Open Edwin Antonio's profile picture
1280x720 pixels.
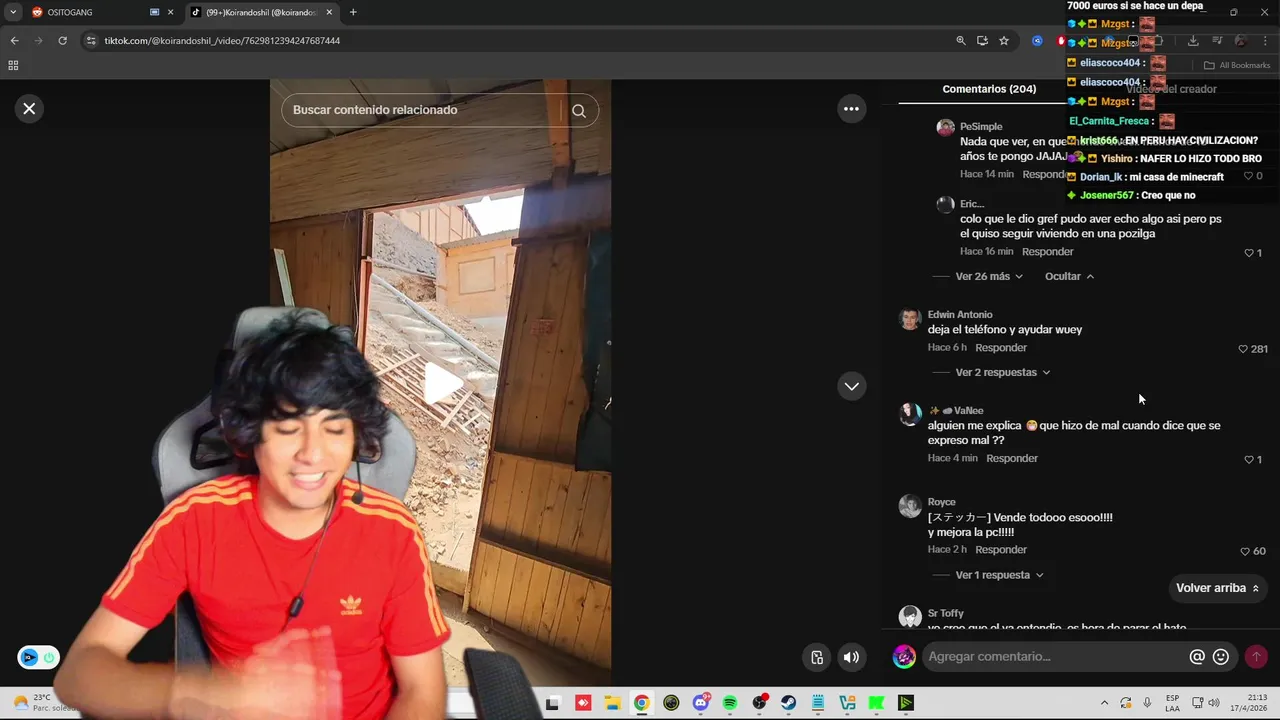pyautogui.click(x=909, y=319)
